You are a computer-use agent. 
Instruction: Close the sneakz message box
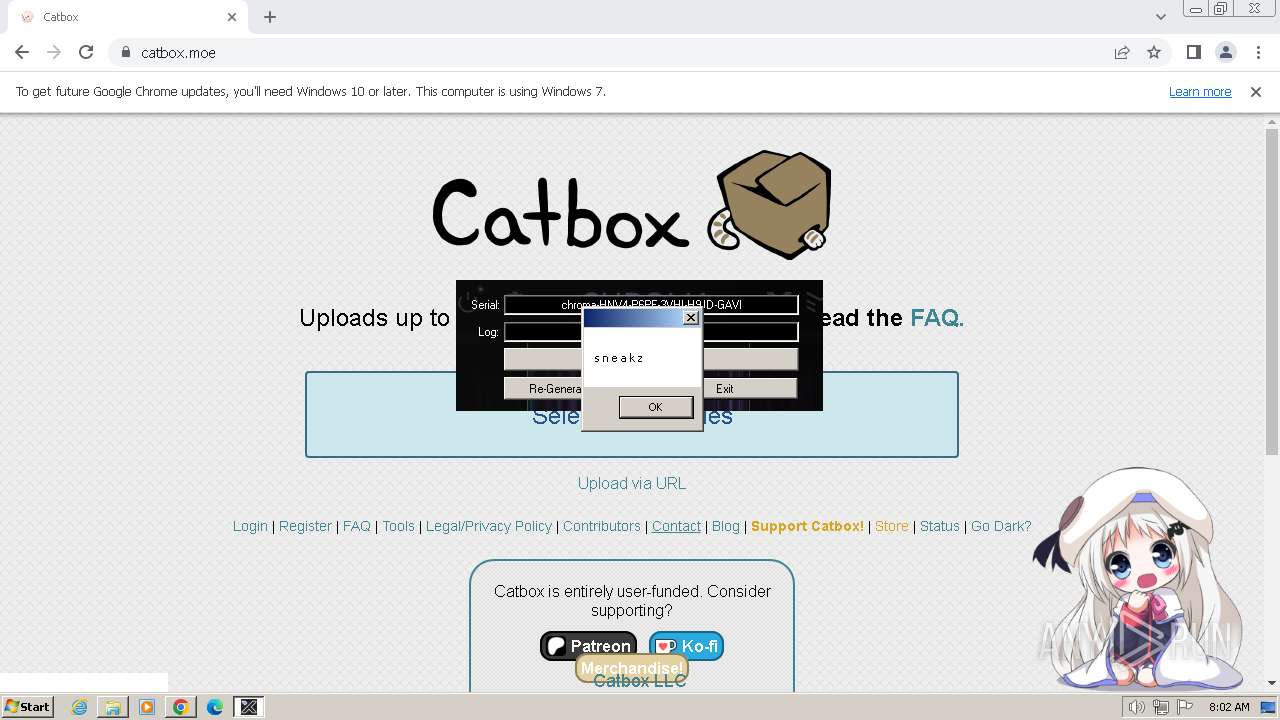(690, 317)
